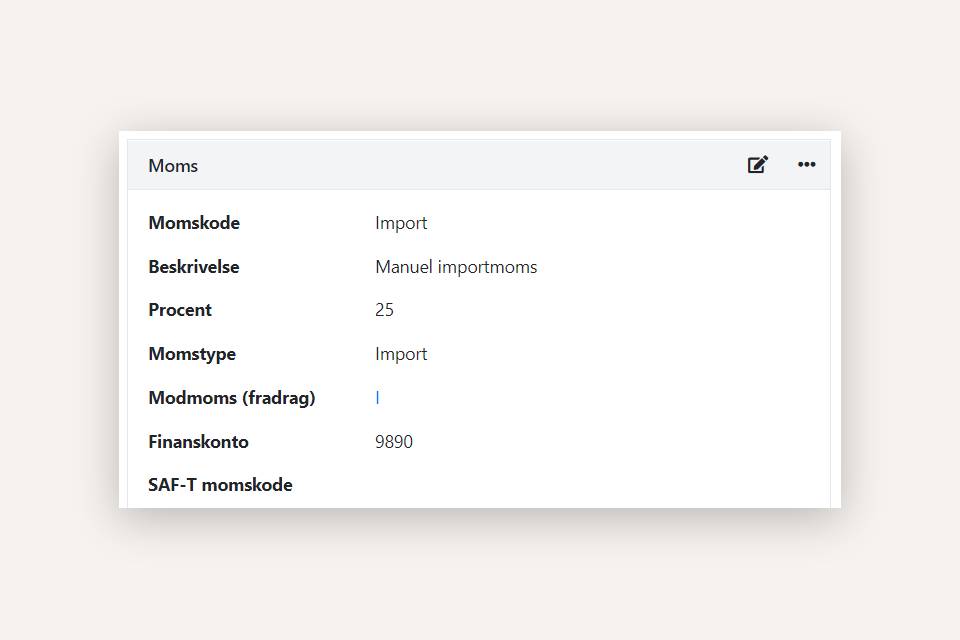The height and width of the screenshot is (640, 960).
Task: Click the description text Manuel importmoms
Action: (456, 267)
